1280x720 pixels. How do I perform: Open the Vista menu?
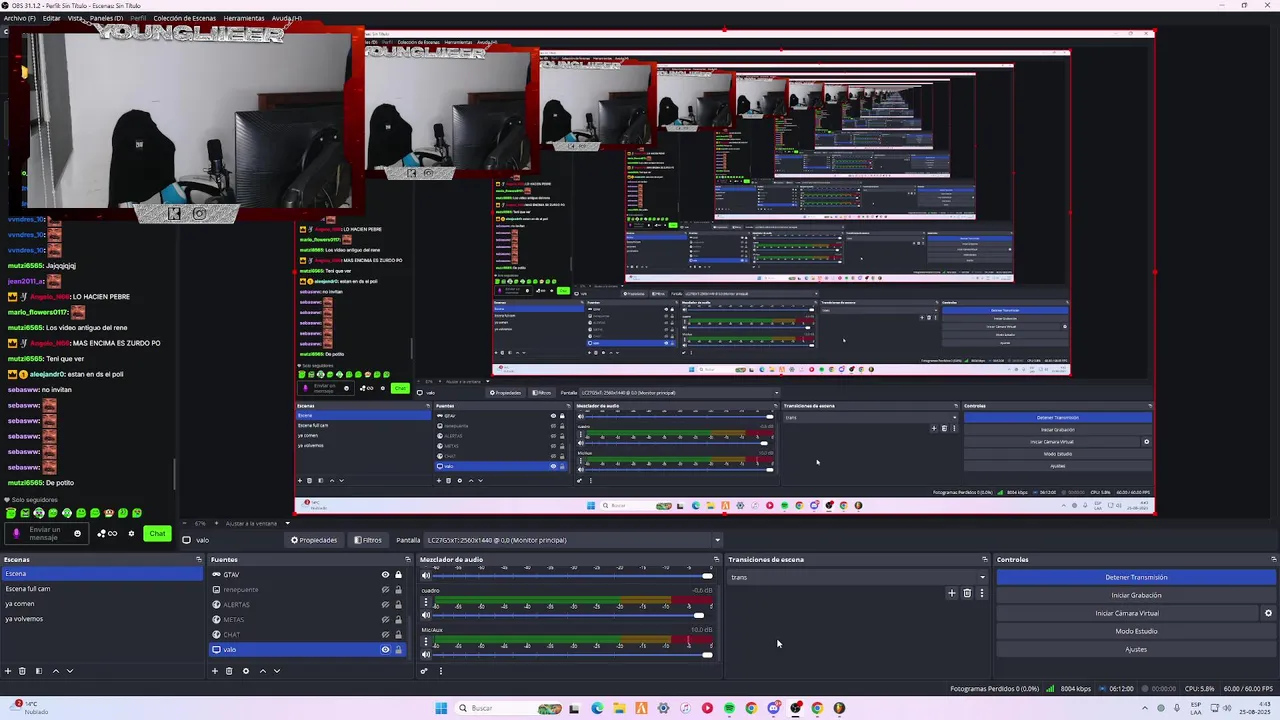point(76,18)
